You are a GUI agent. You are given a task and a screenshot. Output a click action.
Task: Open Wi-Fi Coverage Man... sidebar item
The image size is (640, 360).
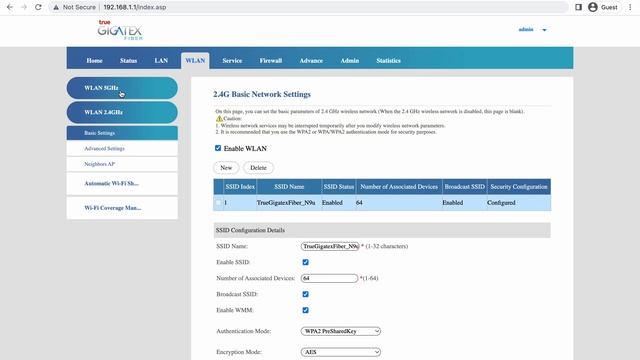(122, 208)
